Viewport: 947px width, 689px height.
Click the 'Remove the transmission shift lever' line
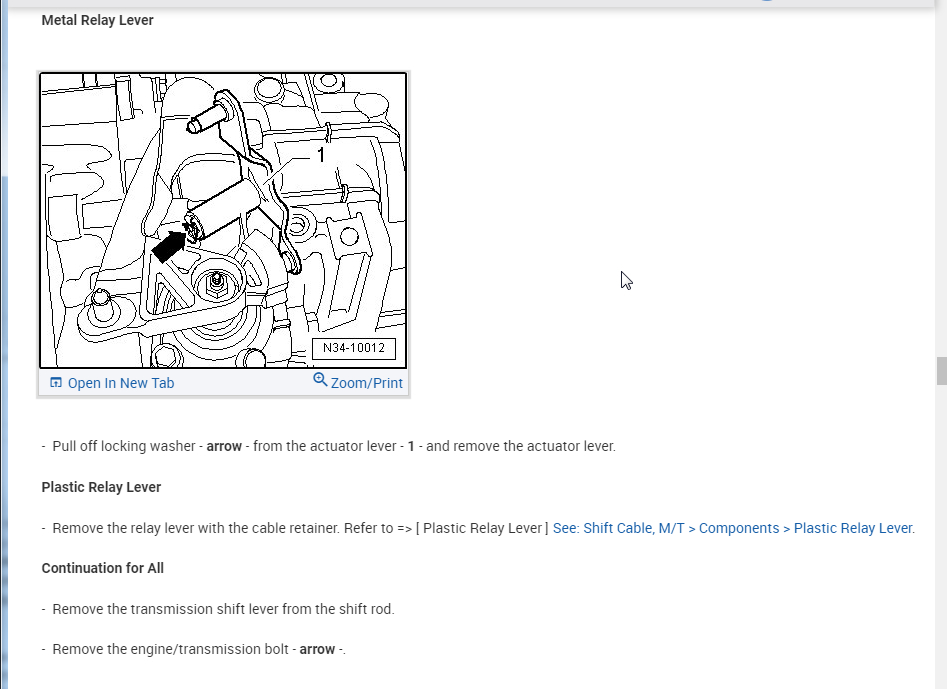(x=218, y=609)
